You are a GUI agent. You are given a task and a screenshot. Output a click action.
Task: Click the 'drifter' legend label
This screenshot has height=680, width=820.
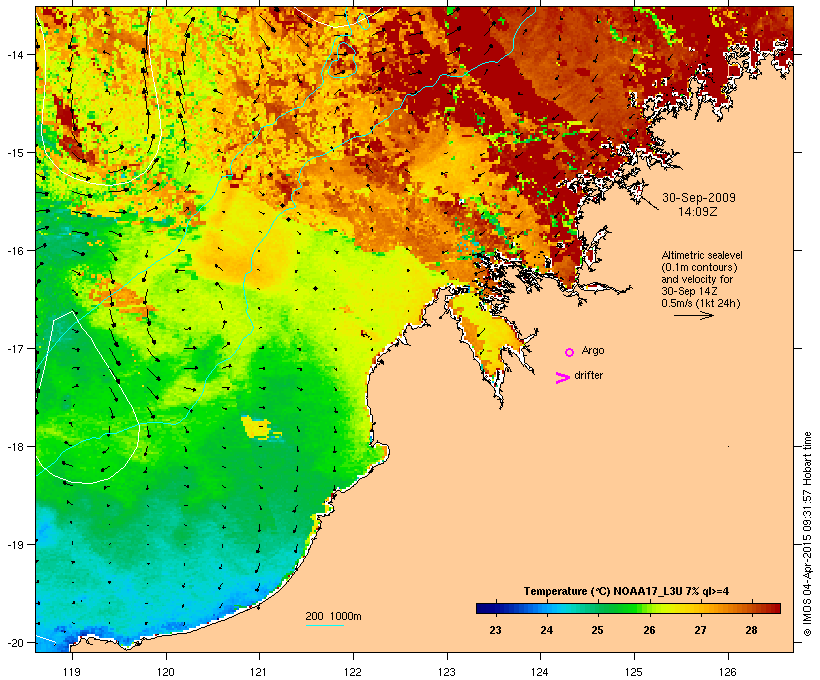[x=588, y=375]
